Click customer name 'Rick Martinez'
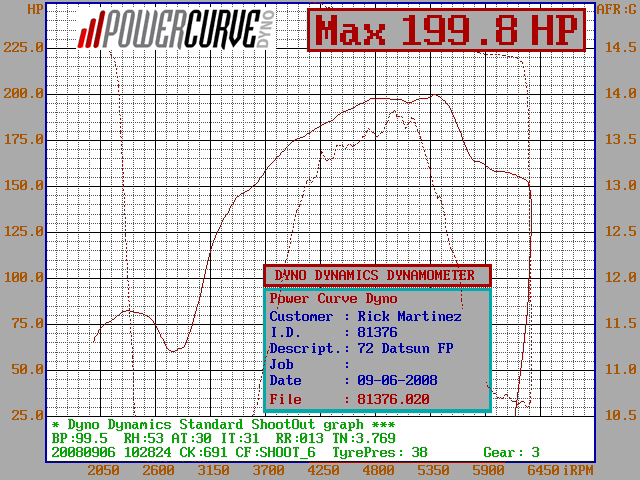 [x=409, y=316]
